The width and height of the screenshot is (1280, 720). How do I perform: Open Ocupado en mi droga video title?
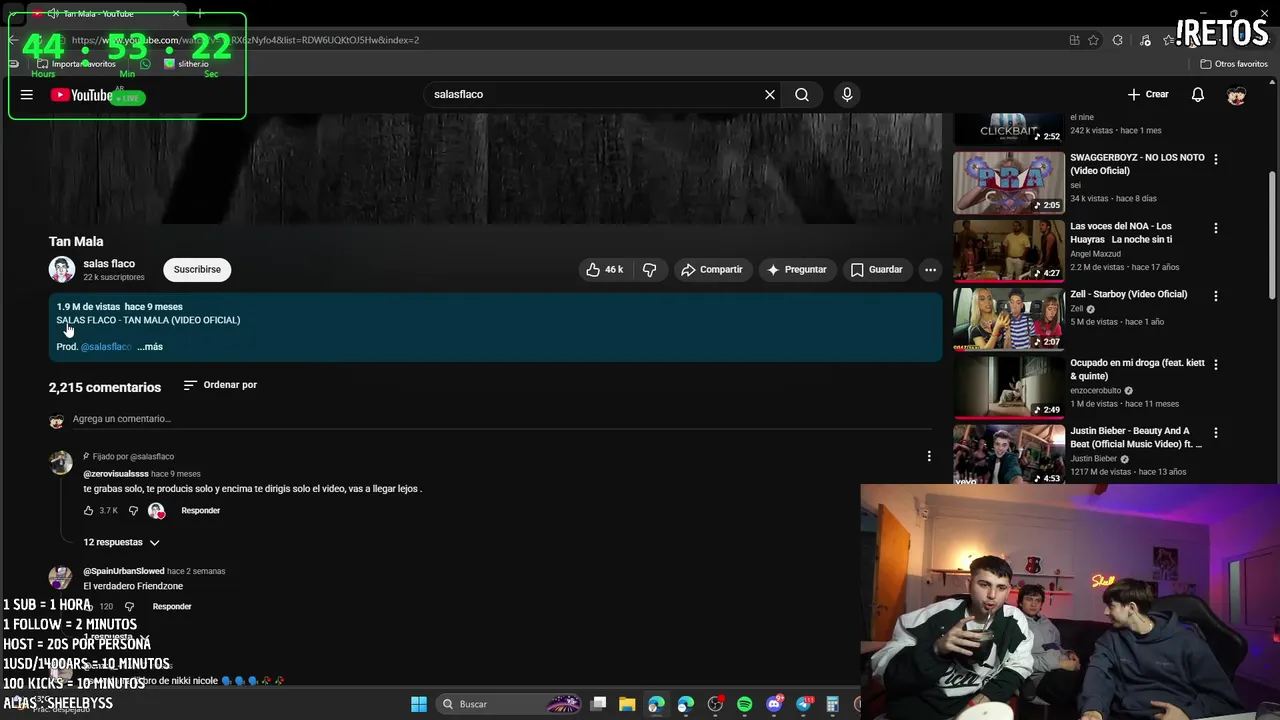coord(1137,370)
